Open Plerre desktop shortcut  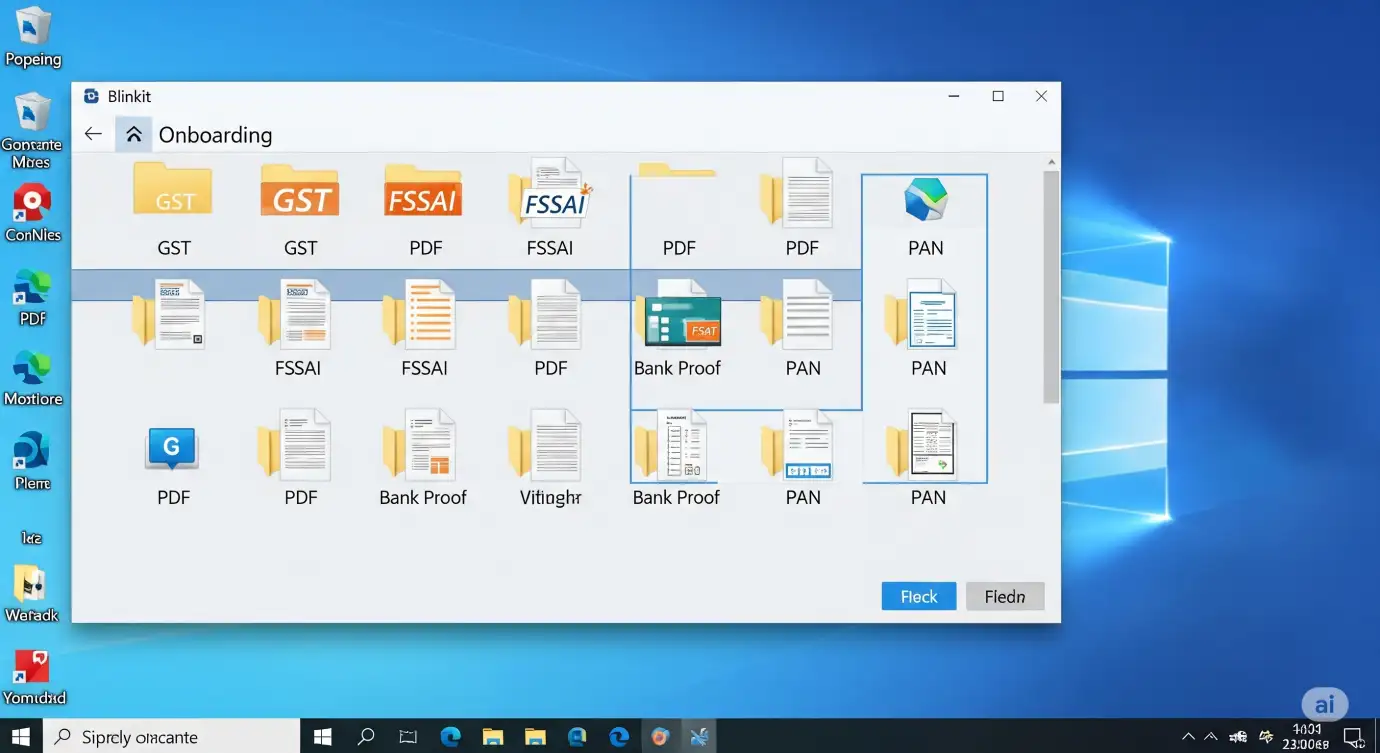coord(33,452)
